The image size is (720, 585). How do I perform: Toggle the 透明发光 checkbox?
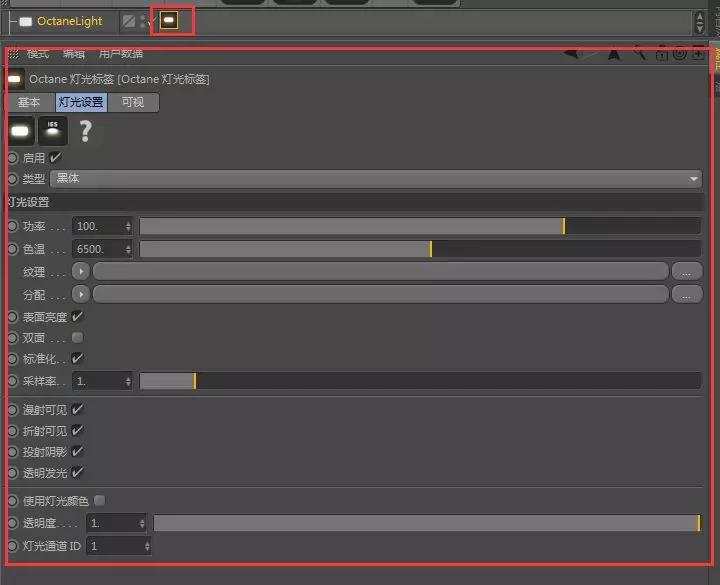point(77,472)
